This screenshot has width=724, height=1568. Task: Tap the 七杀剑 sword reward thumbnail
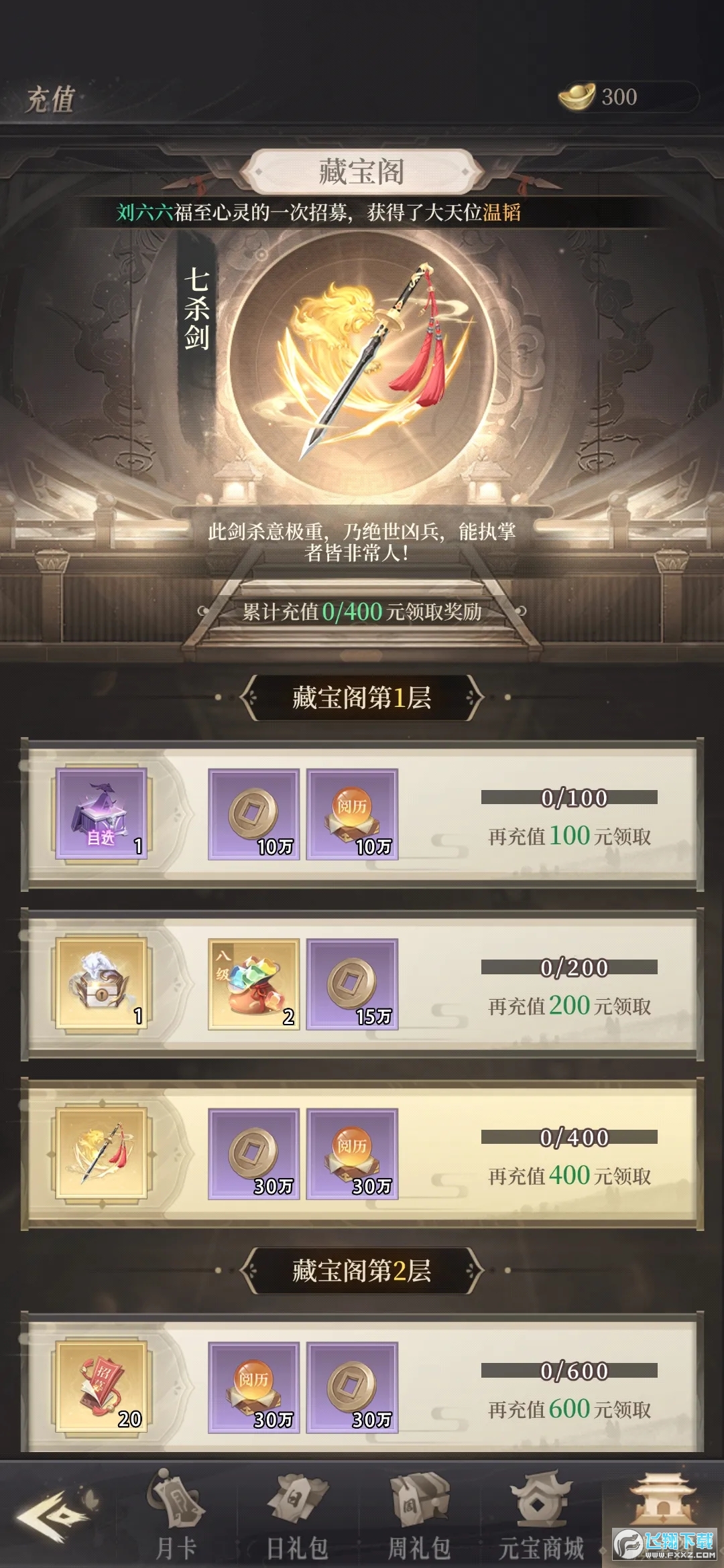(x=101, y=1154)
